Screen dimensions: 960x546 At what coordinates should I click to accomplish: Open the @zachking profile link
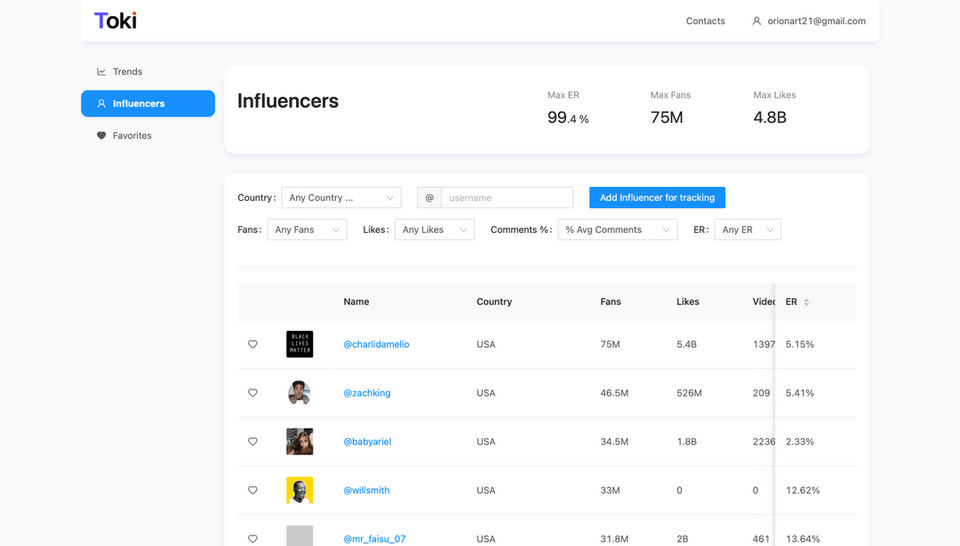[x=367, y=393]
